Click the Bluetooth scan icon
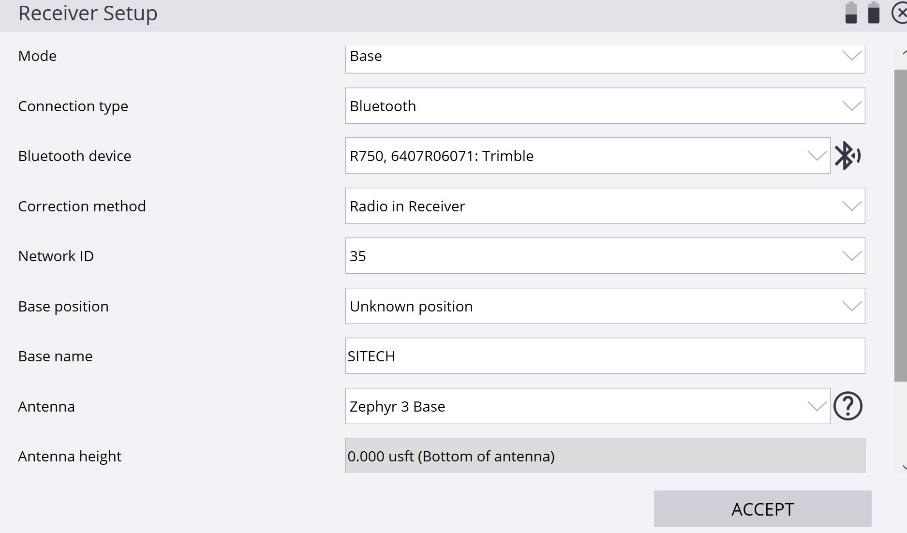 click(x=847, y=156)
